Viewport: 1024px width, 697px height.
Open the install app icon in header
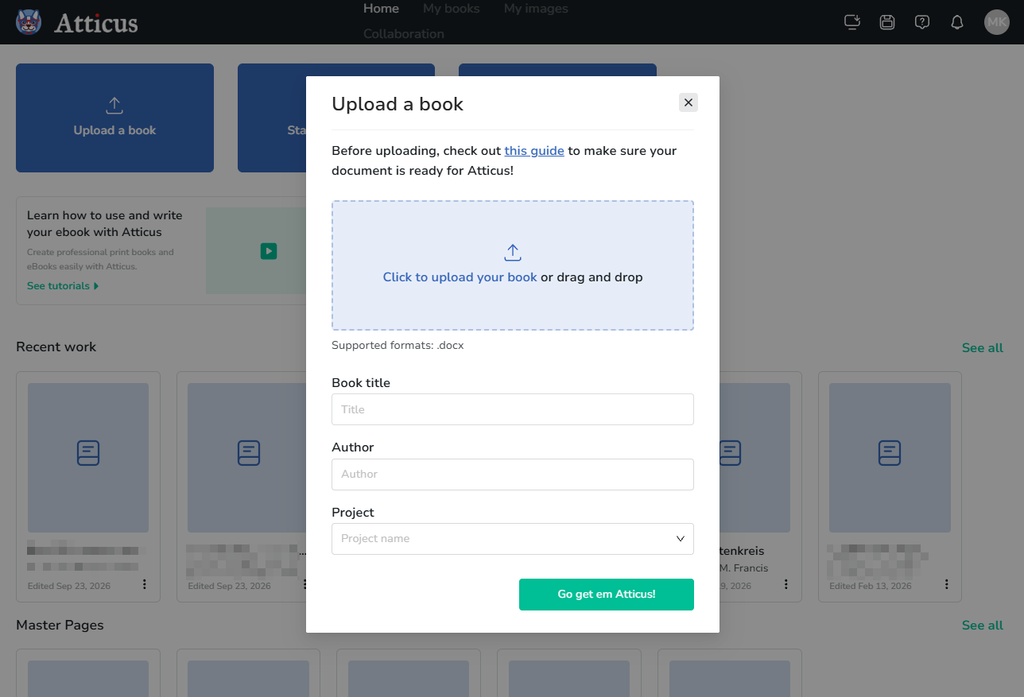tap(852, 22)
